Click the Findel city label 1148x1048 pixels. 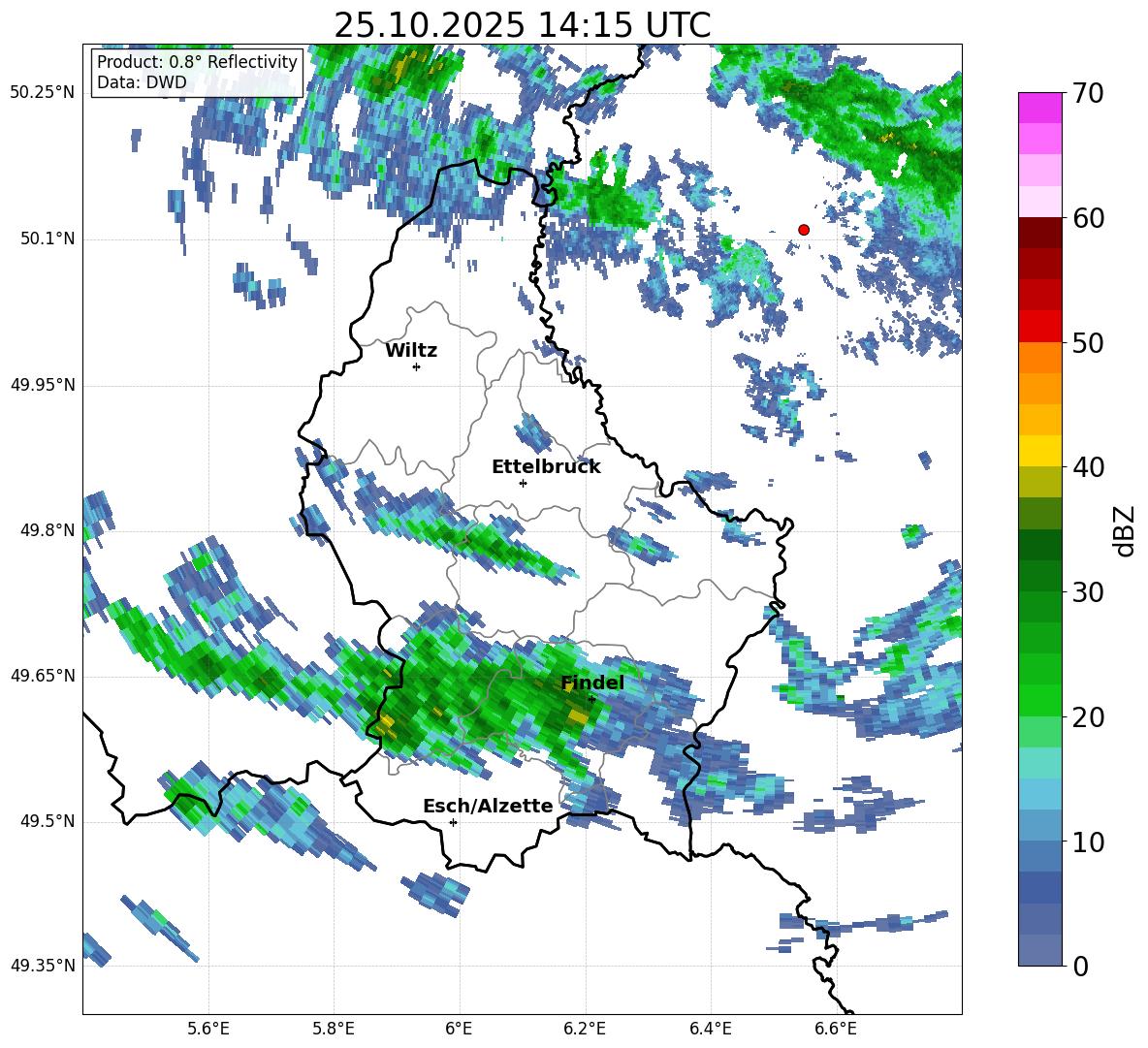tap(592, 683)
